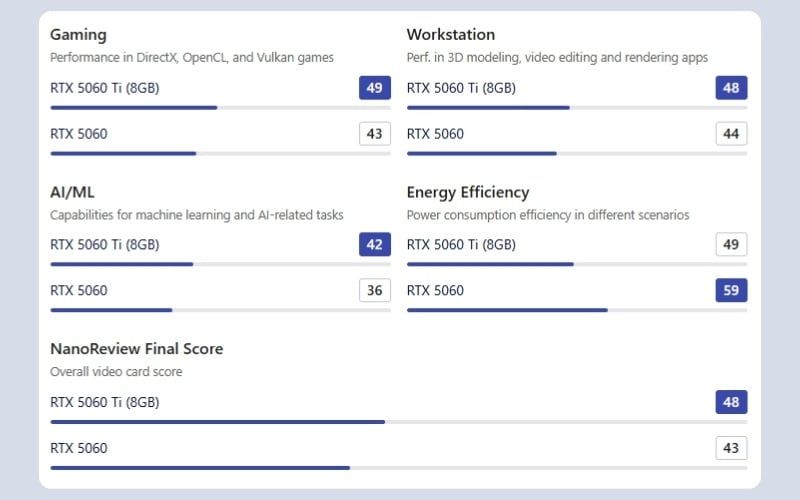This screenshot has width=800, height=500.
Task: Click RTX 5060 Ti (8GB) label under AI/ML
Action: [x=105, y=245]
